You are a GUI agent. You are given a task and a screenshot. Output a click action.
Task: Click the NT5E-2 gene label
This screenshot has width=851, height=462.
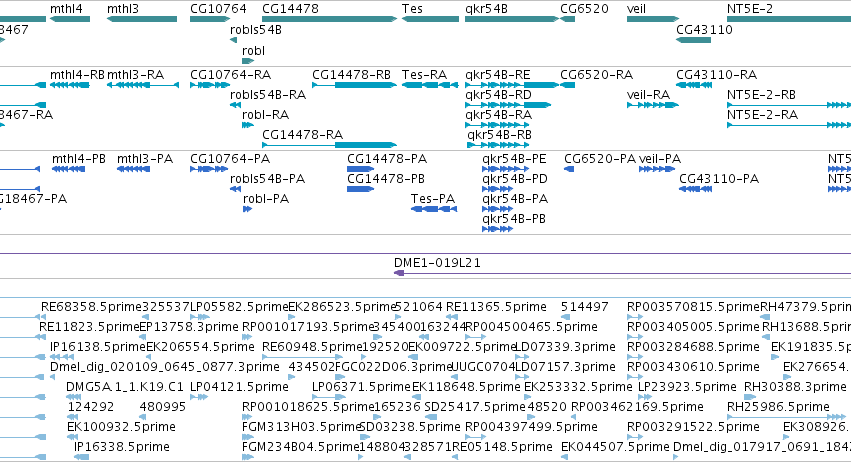(x=750, y=9)
